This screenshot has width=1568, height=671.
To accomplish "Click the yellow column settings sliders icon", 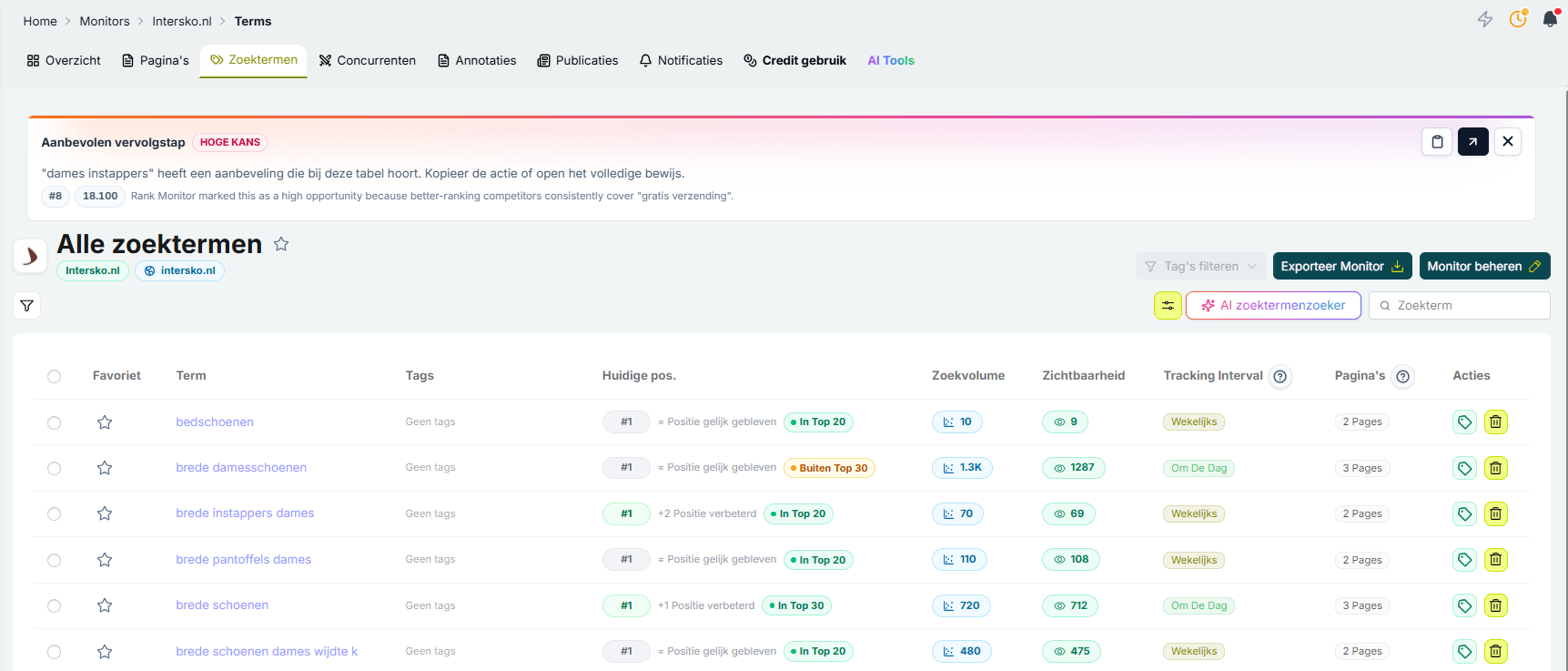I will (x=1168, y=306).
